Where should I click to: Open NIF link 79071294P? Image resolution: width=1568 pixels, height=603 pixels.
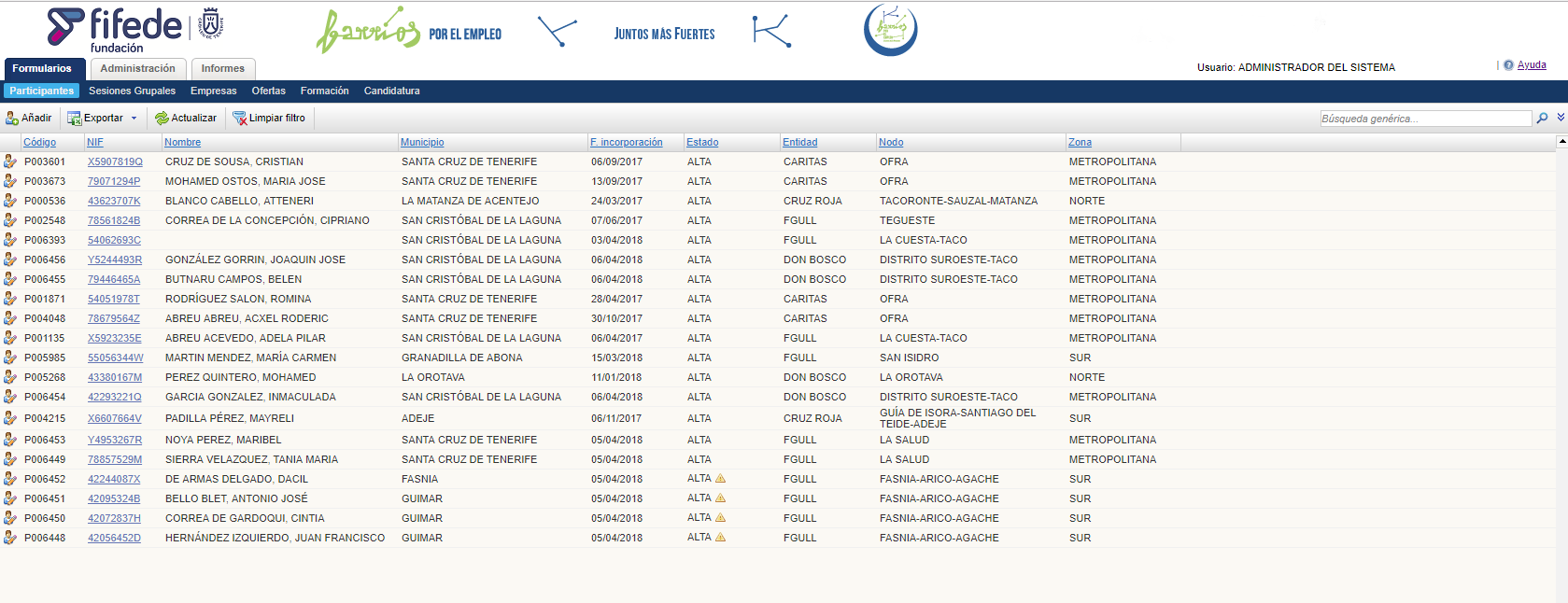coord(114,181)
